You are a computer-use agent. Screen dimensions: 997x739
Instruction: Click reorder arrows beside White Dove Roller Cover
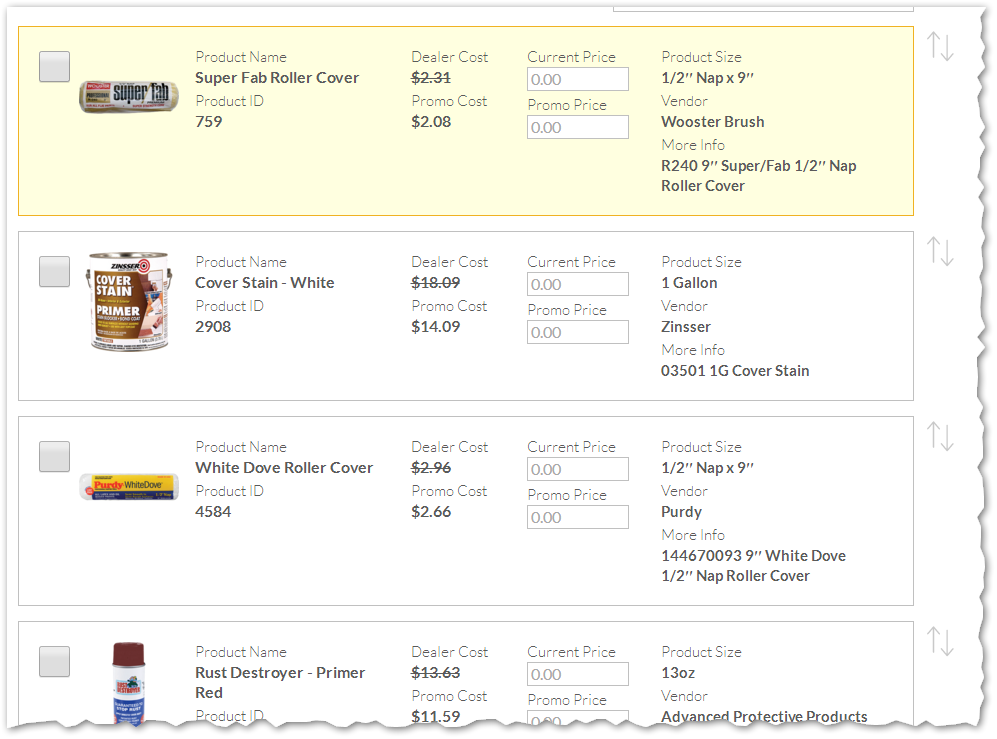[x=940, y=436]
